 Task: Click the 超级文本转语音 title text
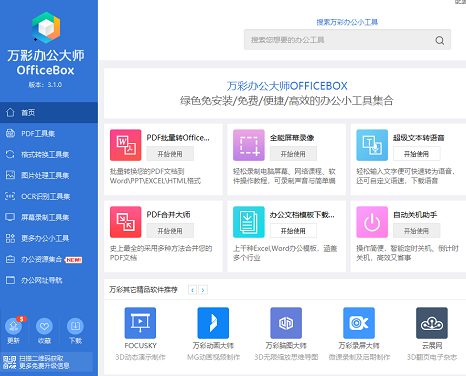[x=419, y=138]
